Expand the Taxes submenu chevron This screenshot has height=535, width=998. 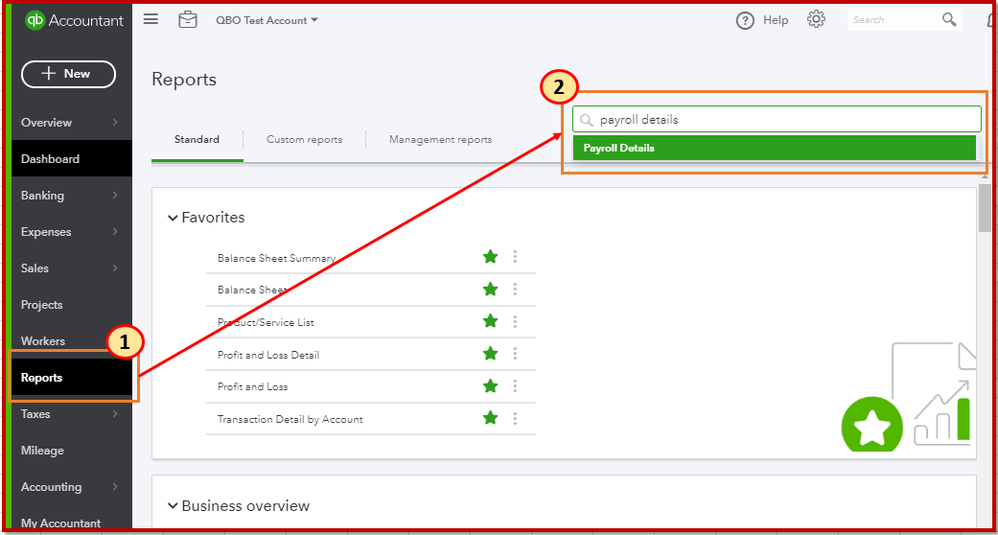(115, 413)
